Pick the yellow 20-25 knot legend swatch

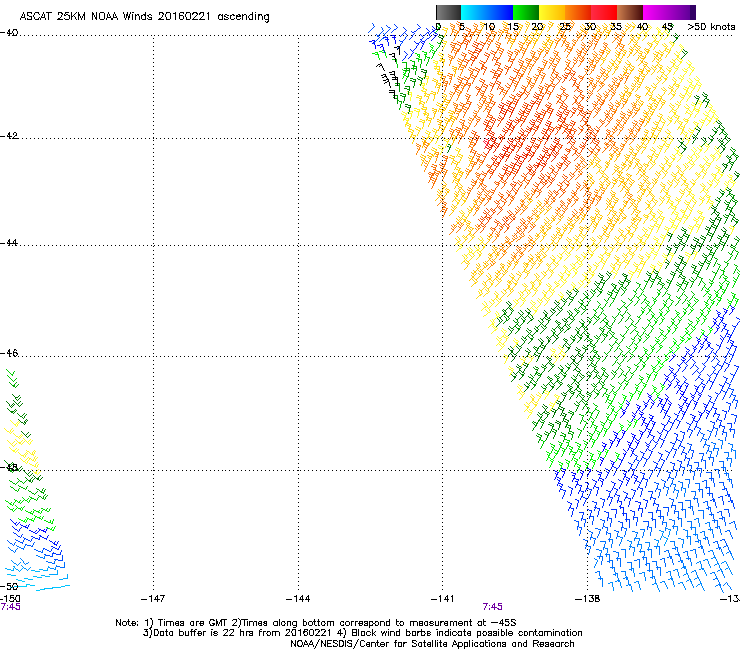(x=552, y=12)
